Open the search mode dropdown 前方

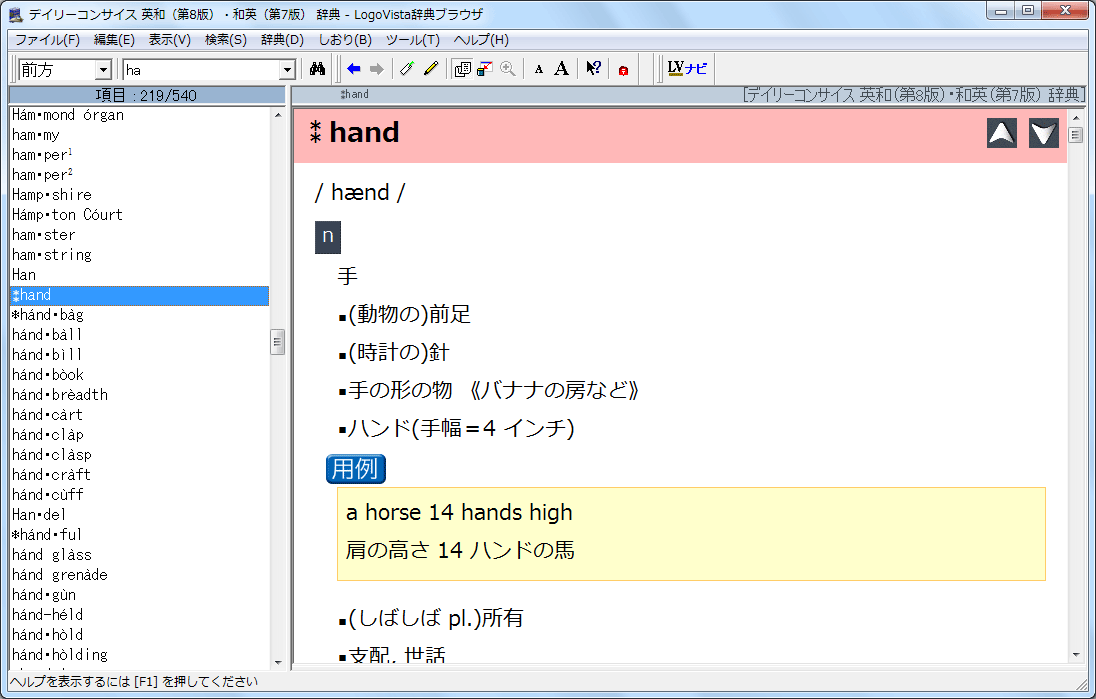[65, 70]
